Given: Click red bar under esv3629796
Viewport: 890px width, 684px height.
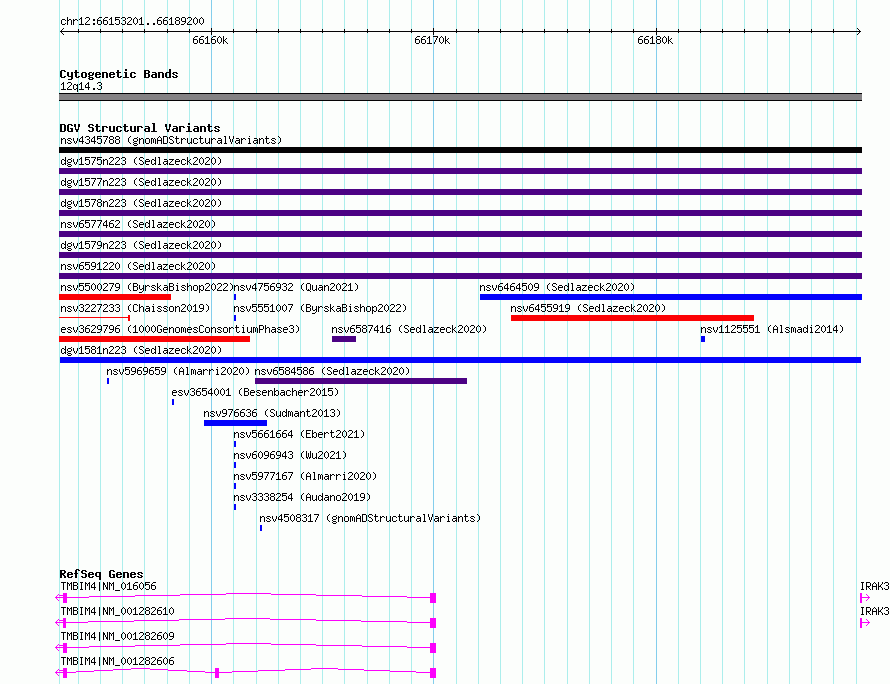Looking at the screenshot, I should (154, 339).
